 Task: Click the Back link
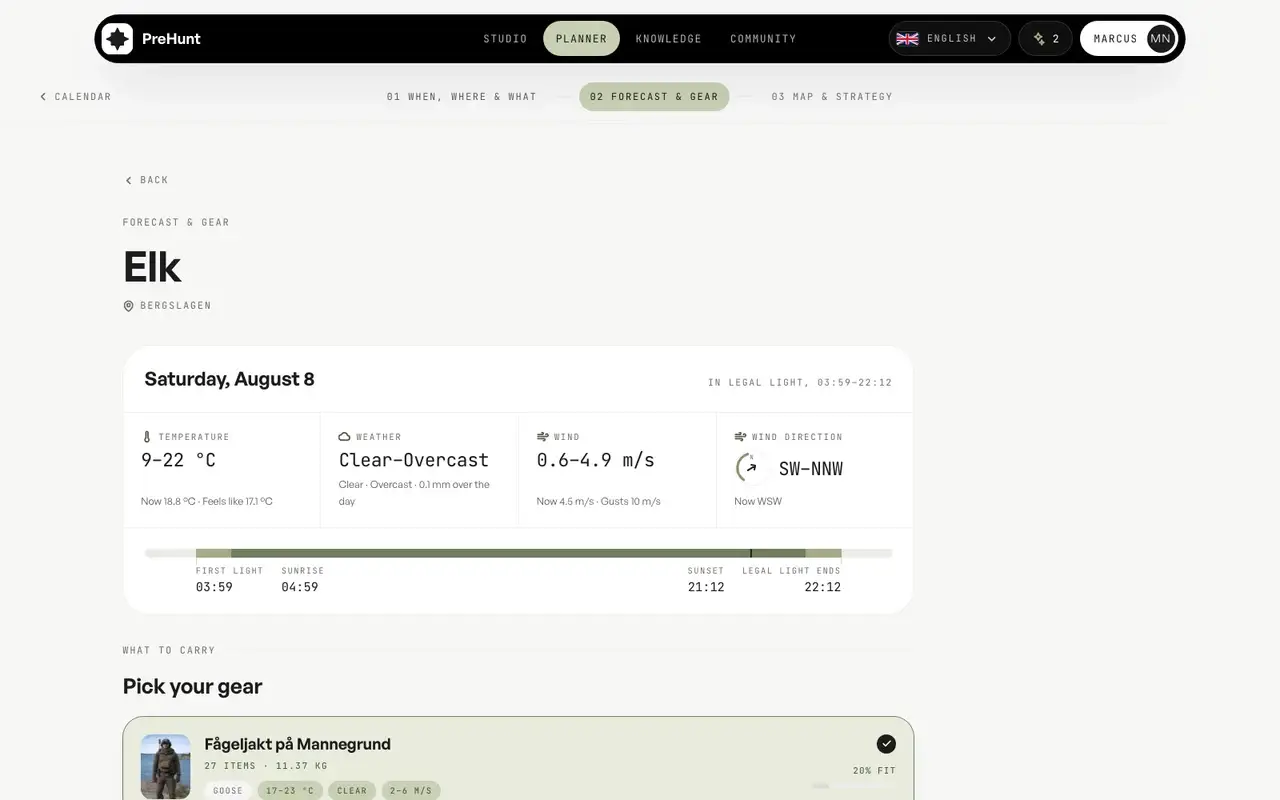coord(146,180)
